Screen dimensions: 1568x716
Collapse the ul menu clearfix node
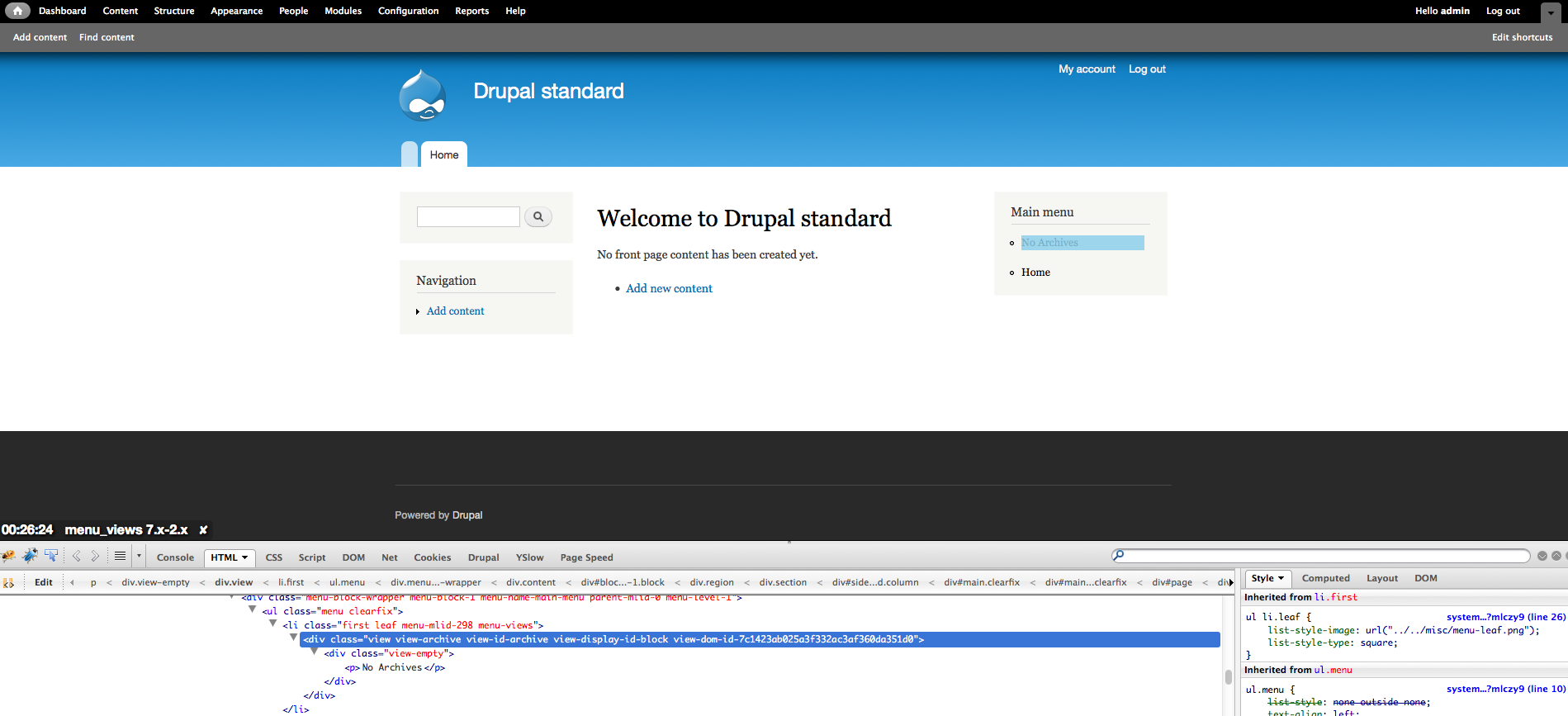pyautogui.click(x=253, y=609)
